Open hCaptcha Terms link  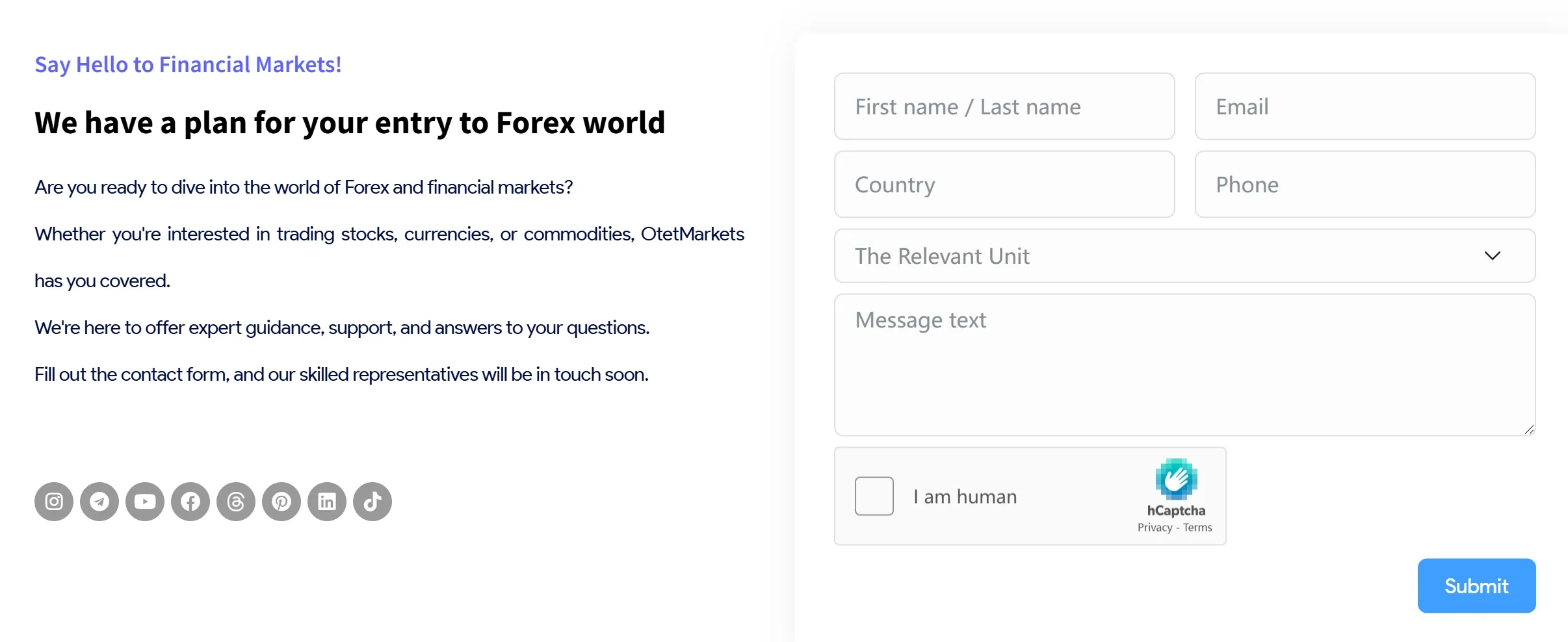(x=1197, y=528)
